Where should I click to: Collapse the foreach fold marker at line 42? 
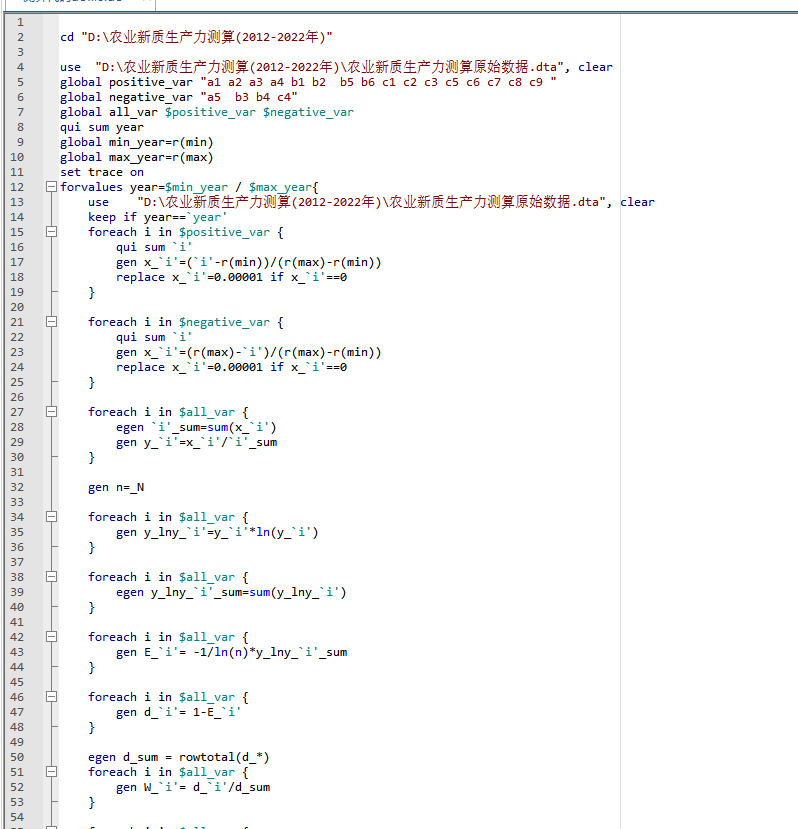[51, 637]
